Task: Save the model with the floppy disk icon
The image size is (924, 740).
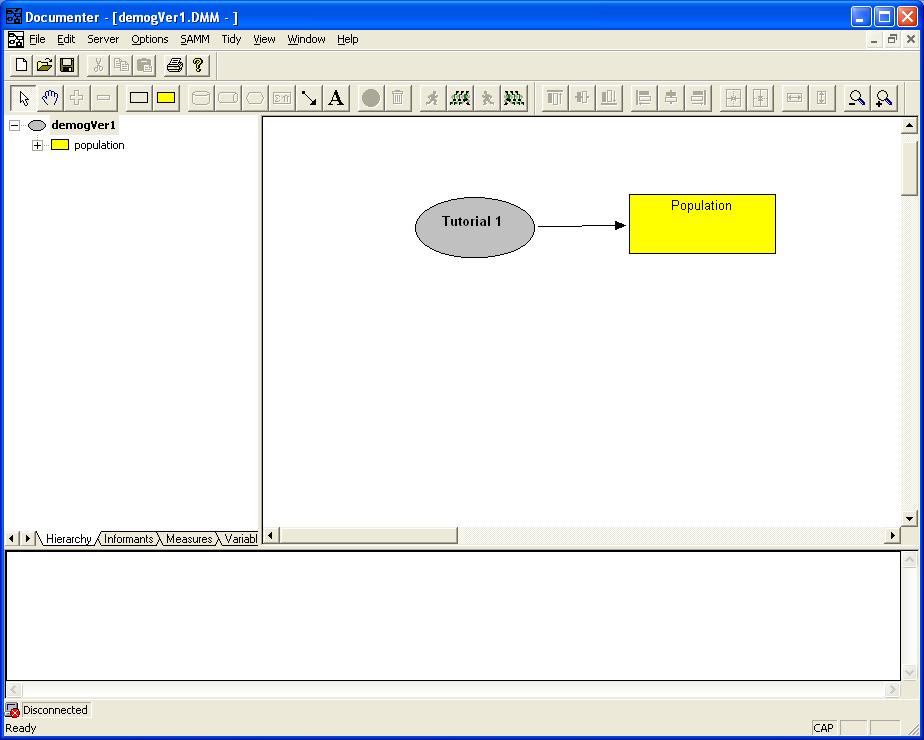Action: coord(67,65)
